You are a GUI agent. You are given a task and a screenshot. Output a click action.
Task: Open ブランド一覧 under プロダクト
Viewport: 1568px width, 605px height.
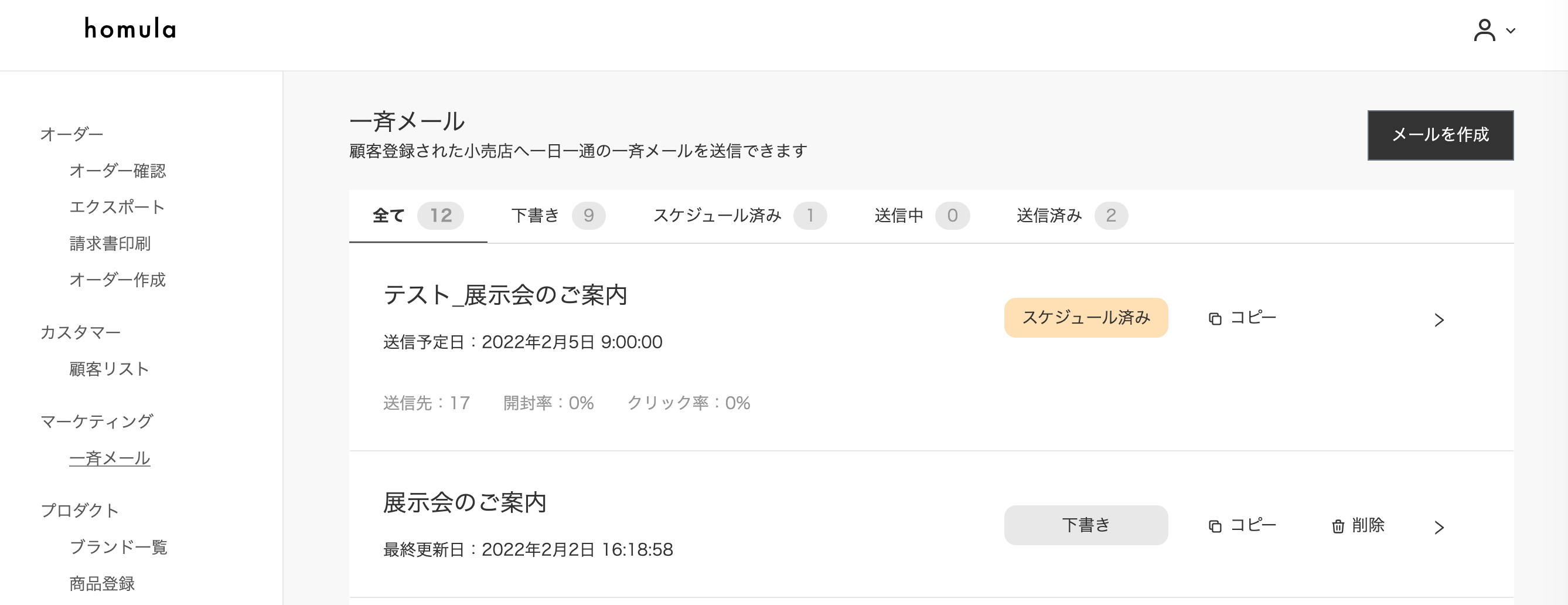[x=118, y=547]
